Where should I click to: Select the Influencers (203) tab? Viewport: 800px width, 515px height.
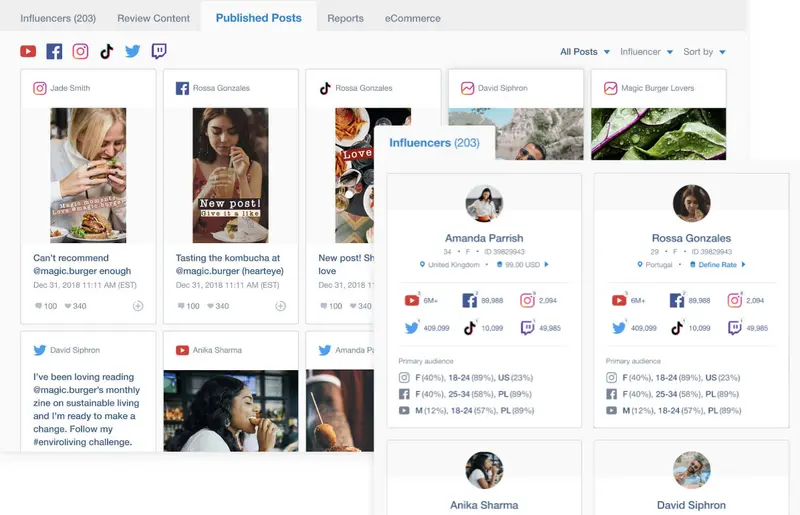[58, 18]
